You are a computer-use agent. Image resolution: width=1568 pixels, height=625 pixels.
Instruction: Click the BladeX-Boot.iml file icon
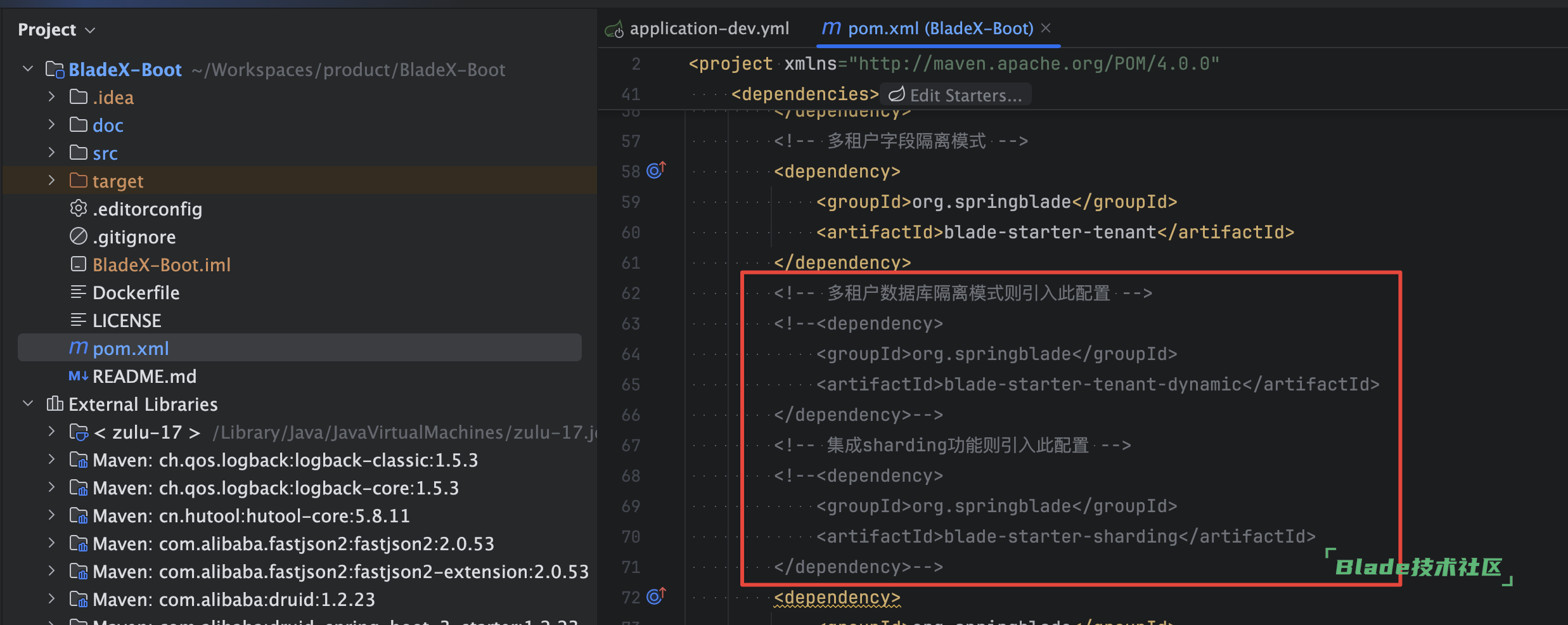(x=79, y=264)
